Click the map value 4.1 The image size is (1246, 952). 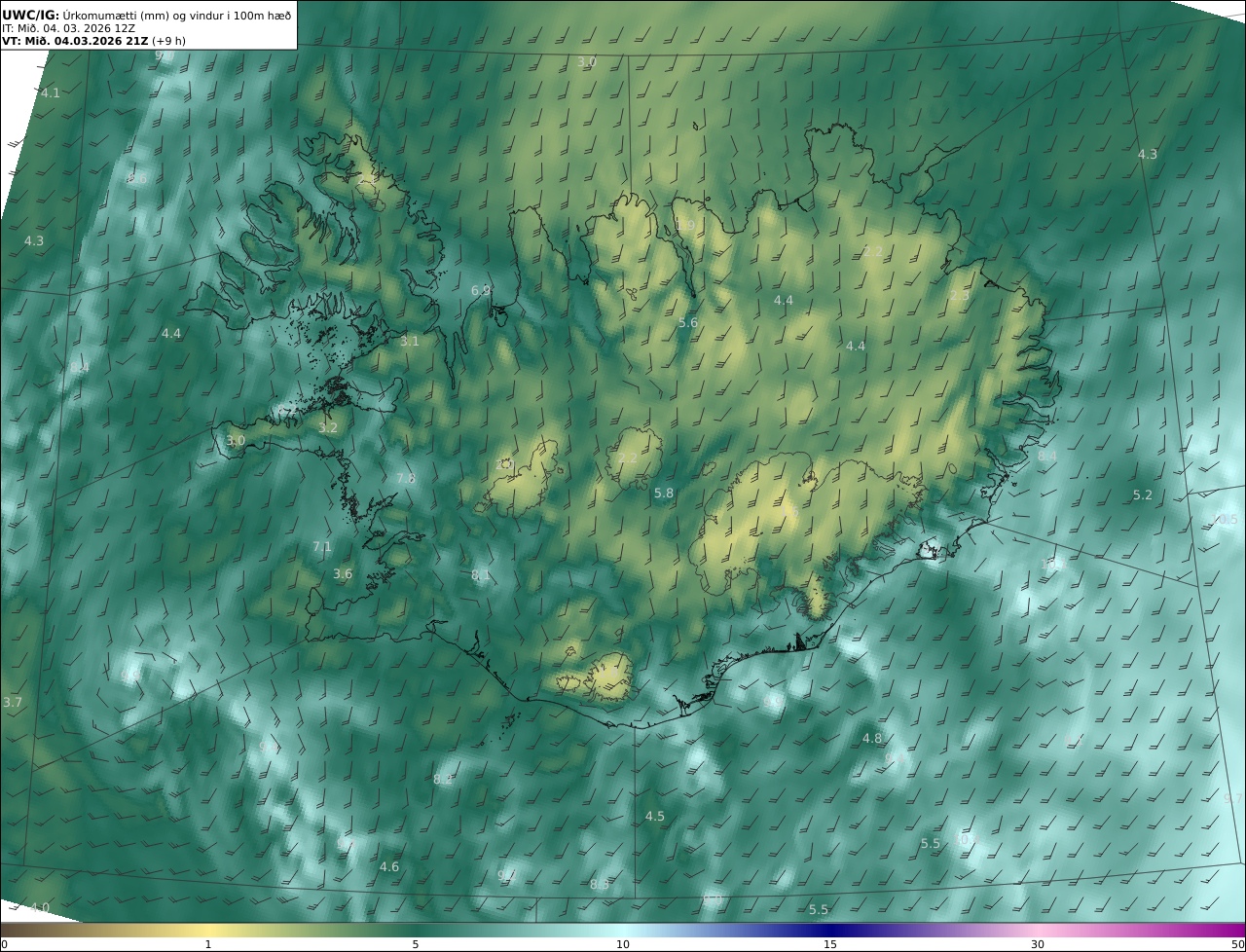tap(51, 93)
